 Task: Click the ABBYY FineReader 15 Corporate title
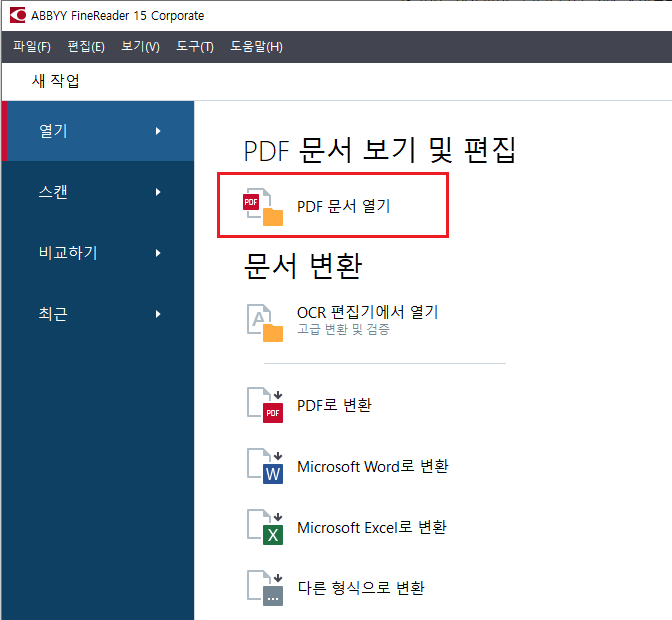point(117,15)
